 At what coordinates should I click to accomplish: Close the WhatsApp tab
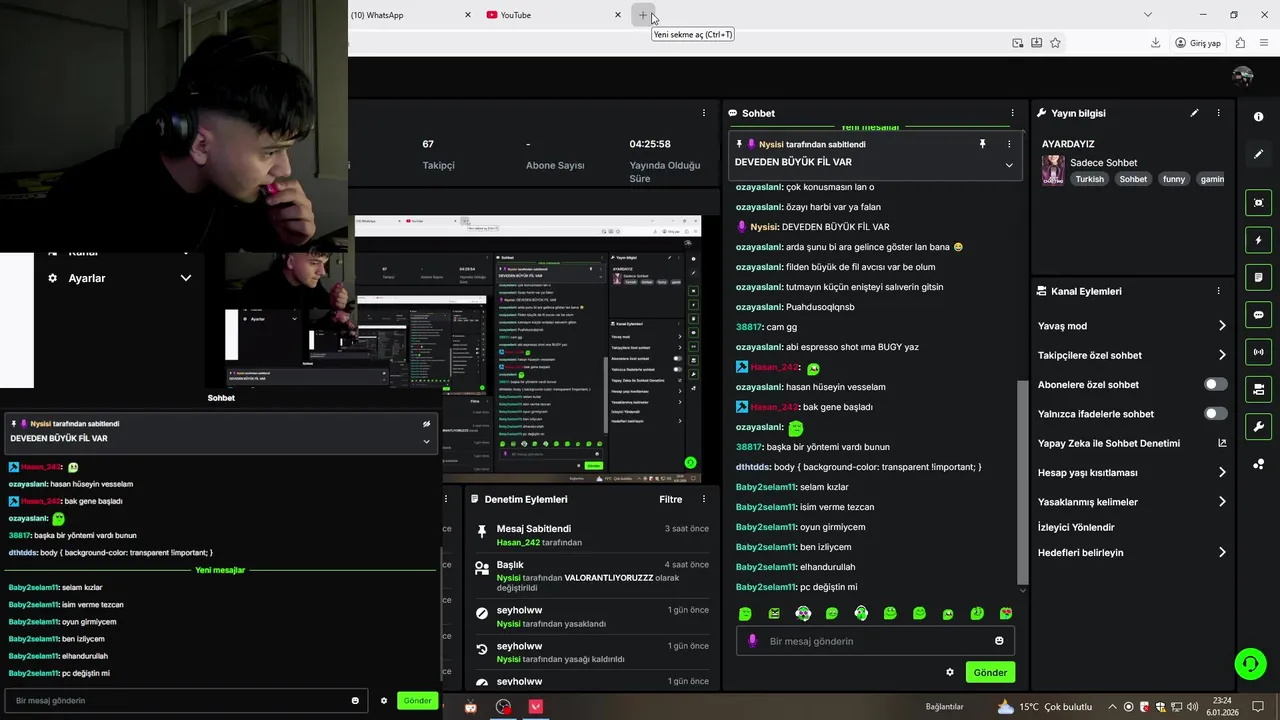pos(467,15)
